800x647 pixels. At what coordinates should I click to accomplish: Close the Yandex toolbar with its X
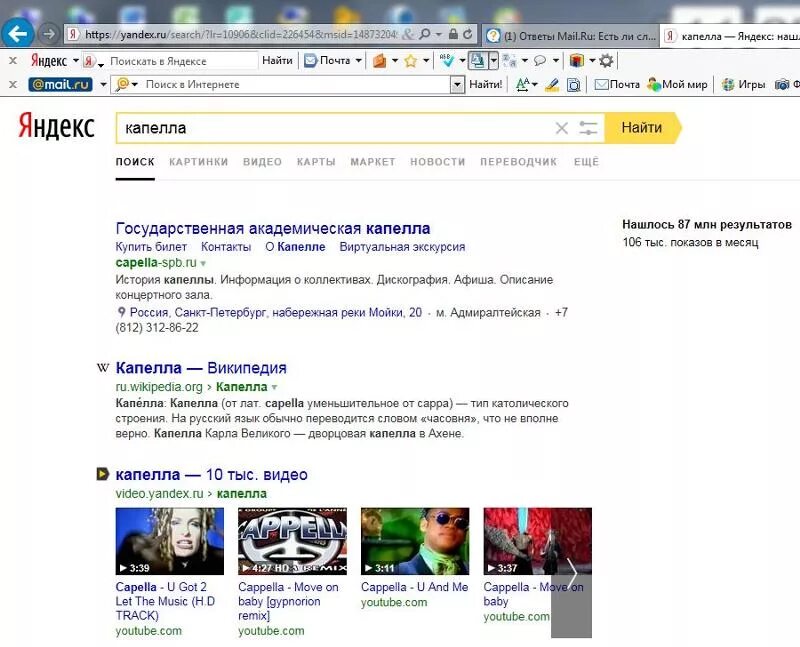pyautogui.click(x=13, y=61)
